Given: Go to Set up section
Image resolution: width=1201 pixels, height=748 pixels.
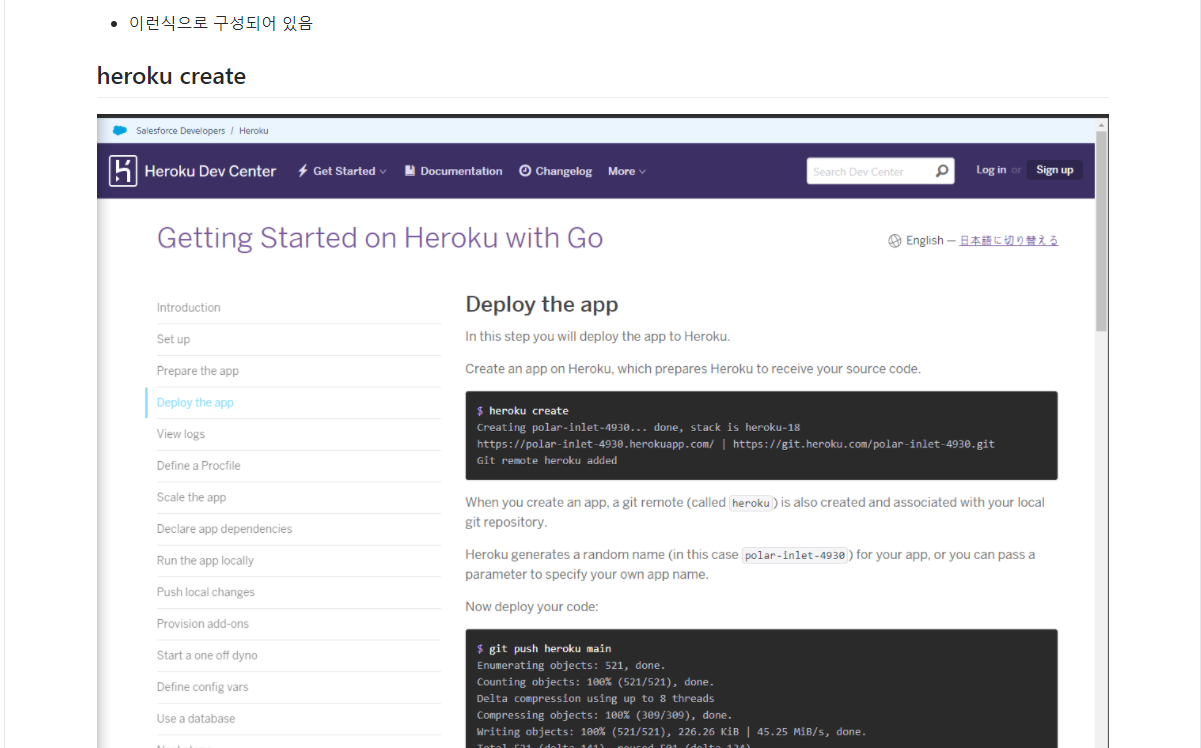Looking at the screenshot, I should point(173,339).
